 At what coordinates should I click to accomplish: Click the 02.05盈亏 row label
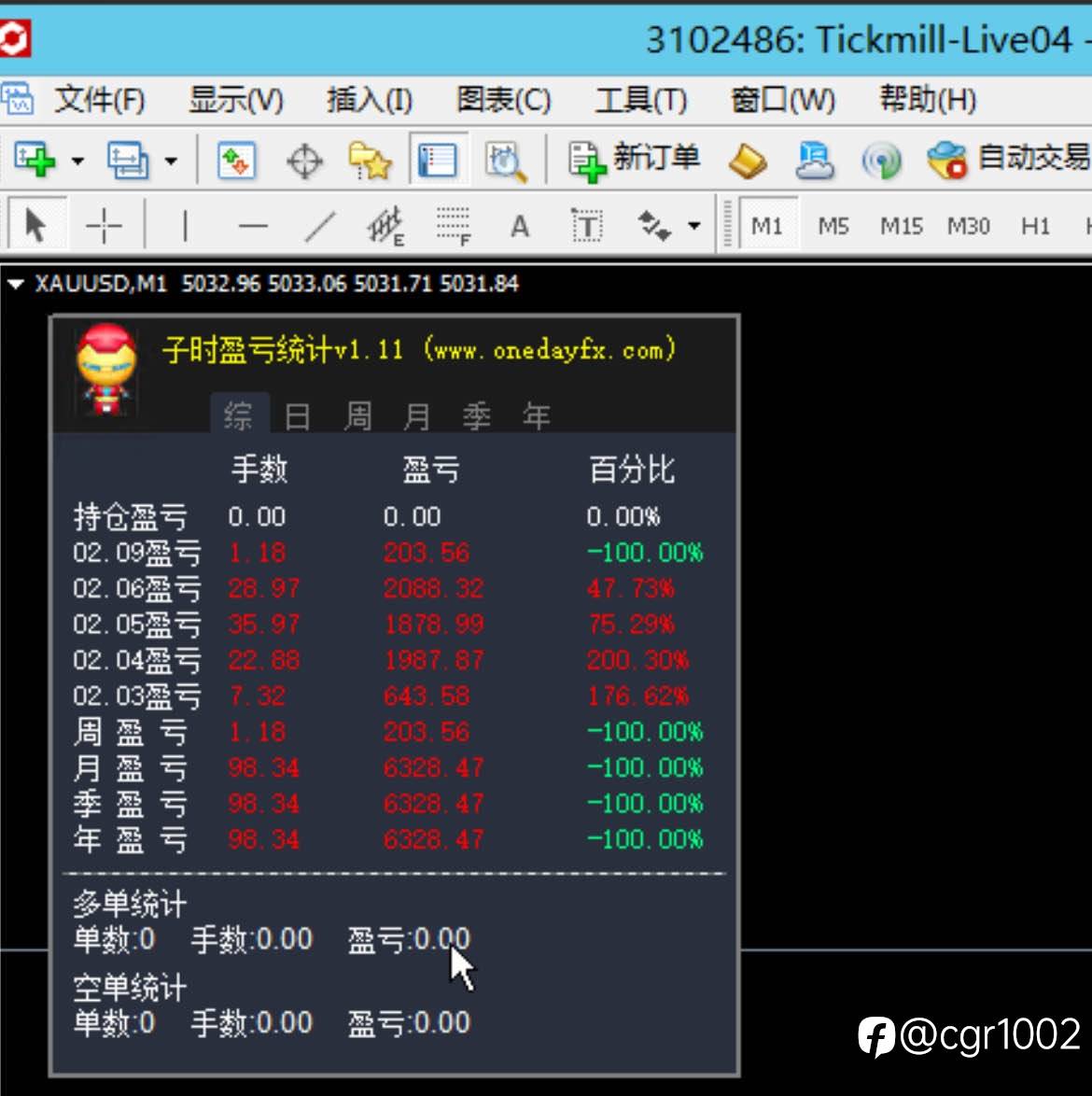click(x=137, y=625)
